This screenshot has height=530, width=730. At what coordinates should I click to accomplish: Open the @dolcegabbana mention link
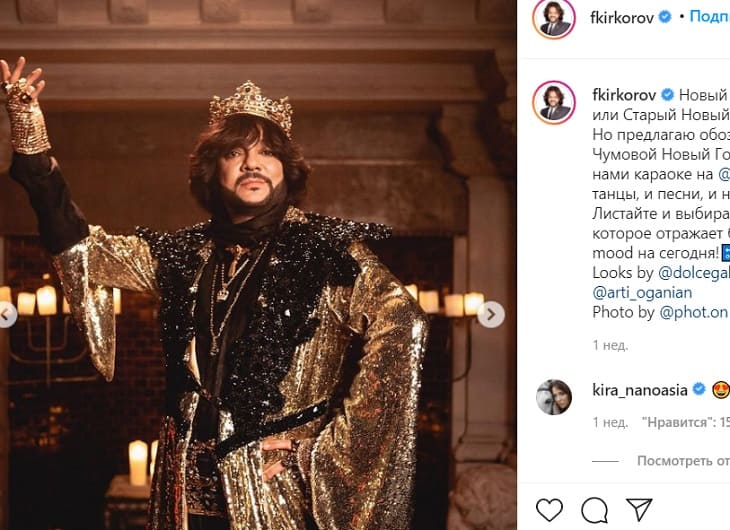coord(694,271)
